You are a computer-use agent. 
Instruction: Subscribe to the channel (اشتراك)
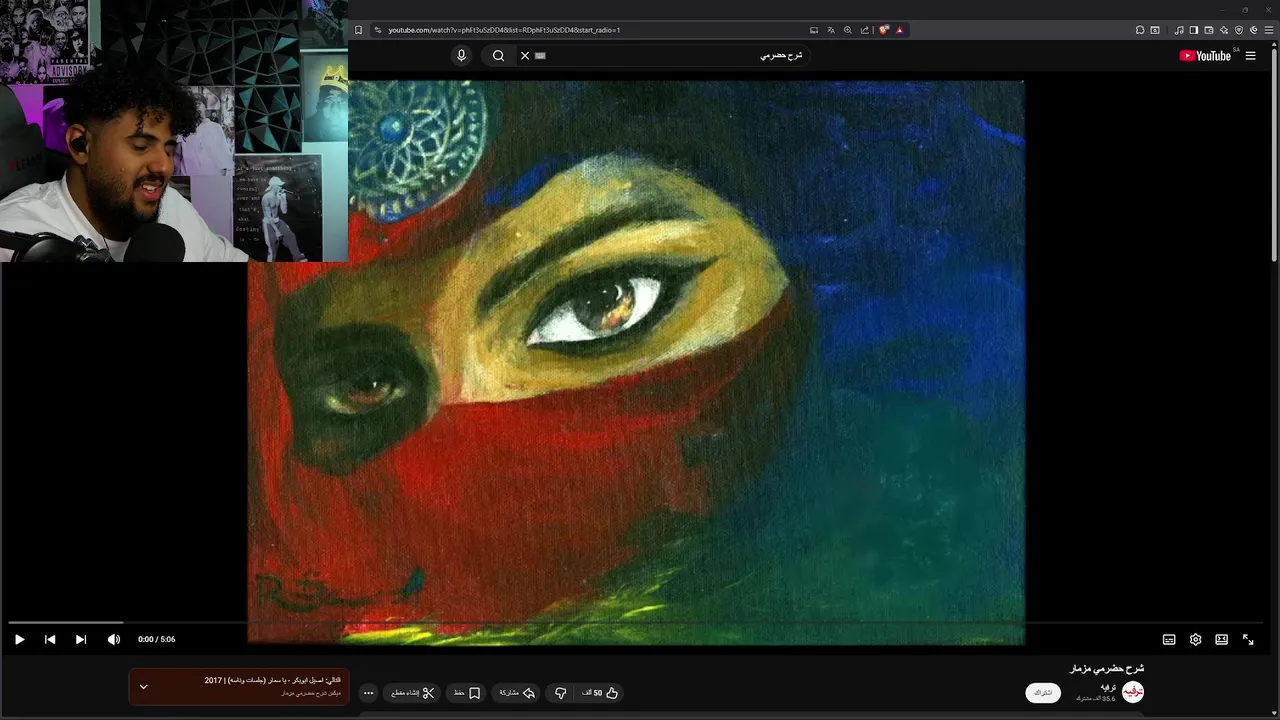(x=1043, y=692)
